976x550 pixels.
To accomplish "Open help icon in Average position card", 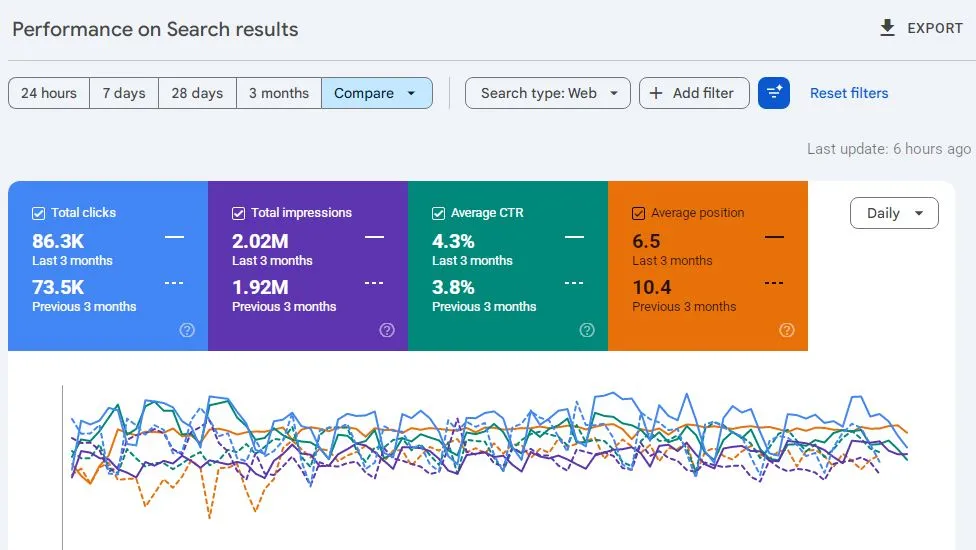I will pos(786,330).
